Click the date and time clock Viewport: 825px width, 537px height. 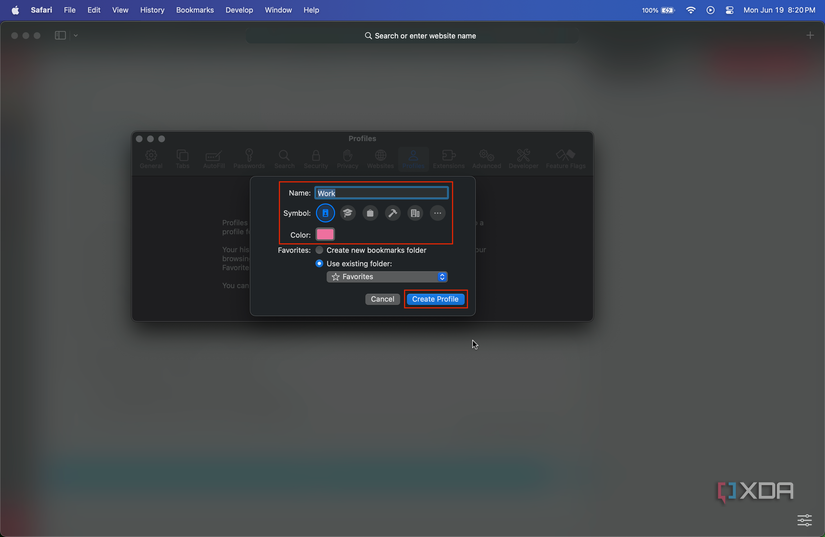click(x=779, y=10)
